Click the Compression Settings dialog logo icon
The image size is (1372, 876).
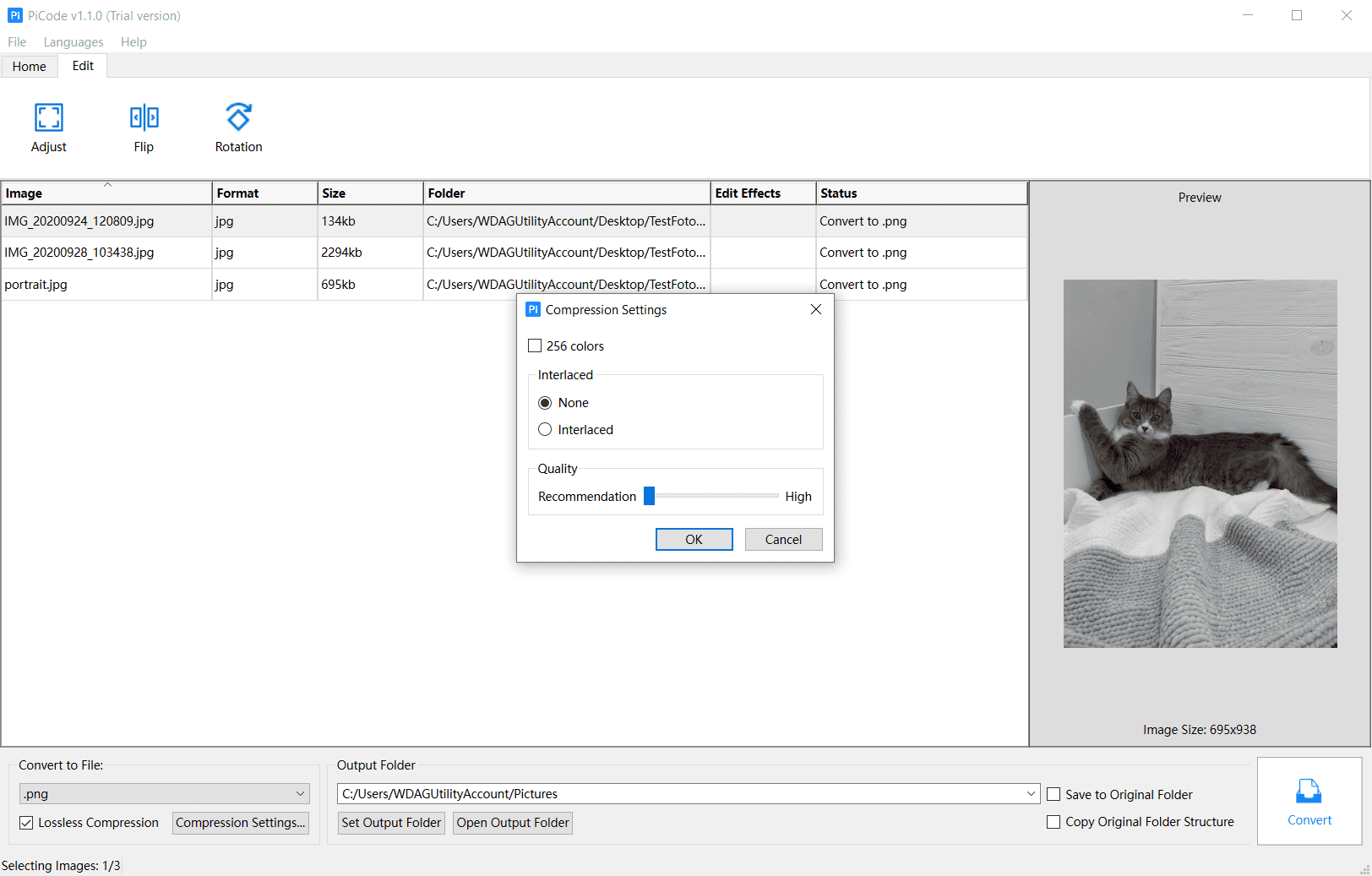tap(533, 309)
